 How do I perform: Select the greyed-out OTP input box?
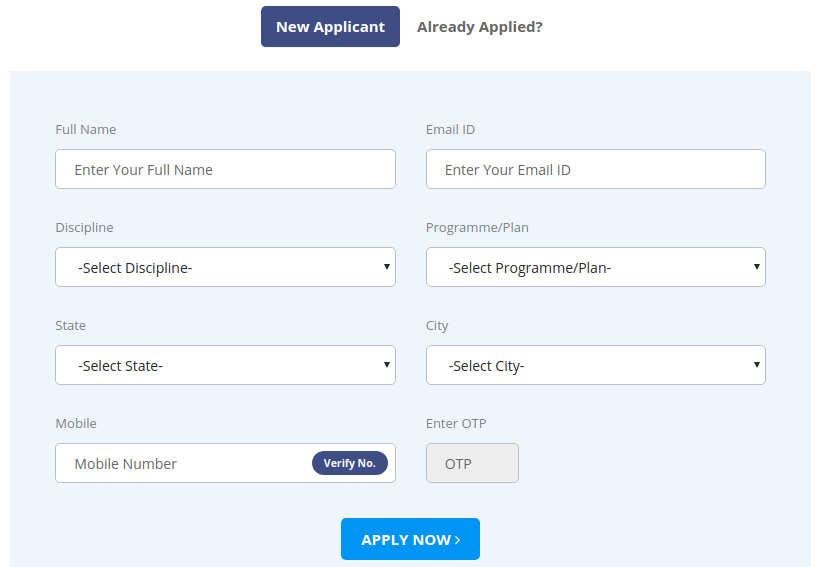point(472,463)
